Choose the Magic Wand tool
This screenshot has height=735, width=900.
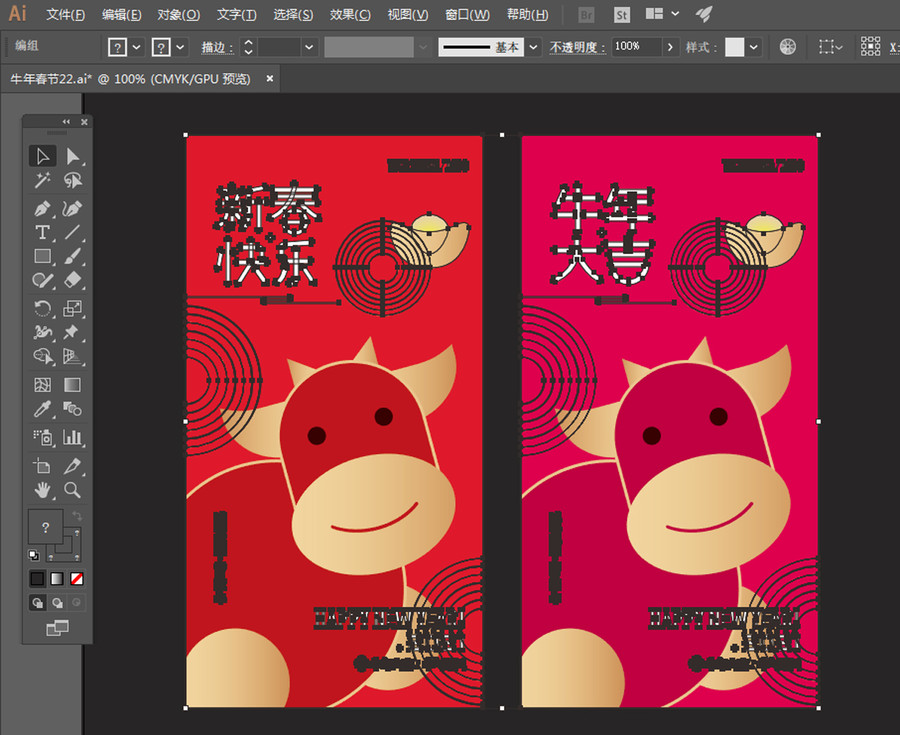tap(42, 181)
